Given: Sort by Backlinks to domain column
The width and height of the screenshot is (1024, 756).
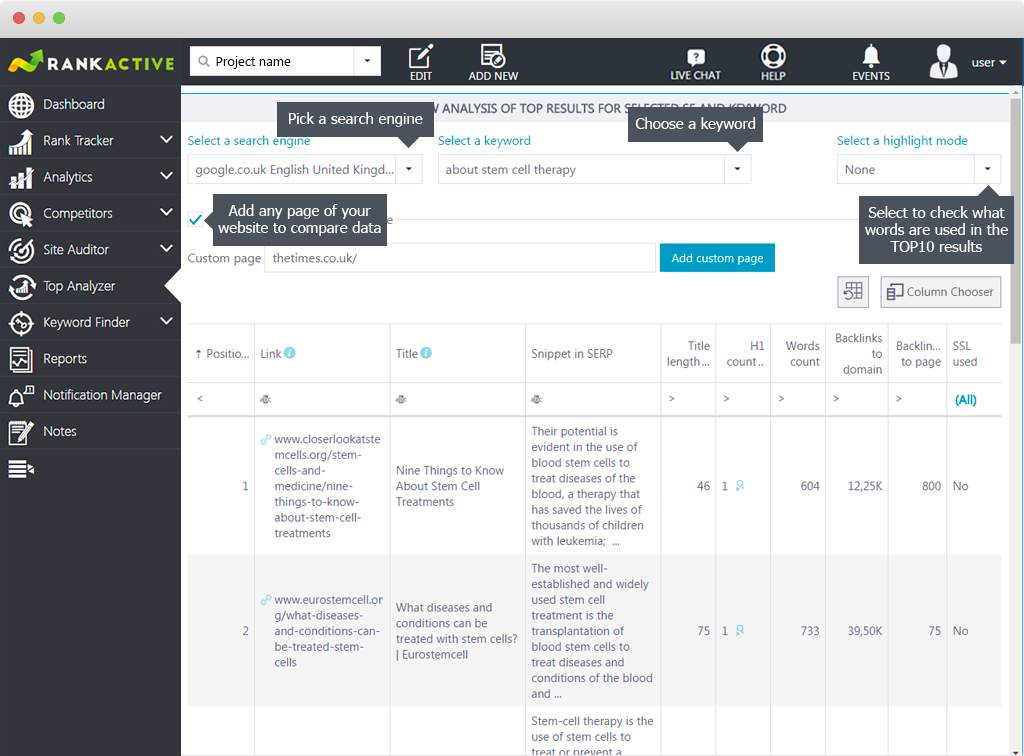Looking at the screenshot, I should [x=857, y=354].
